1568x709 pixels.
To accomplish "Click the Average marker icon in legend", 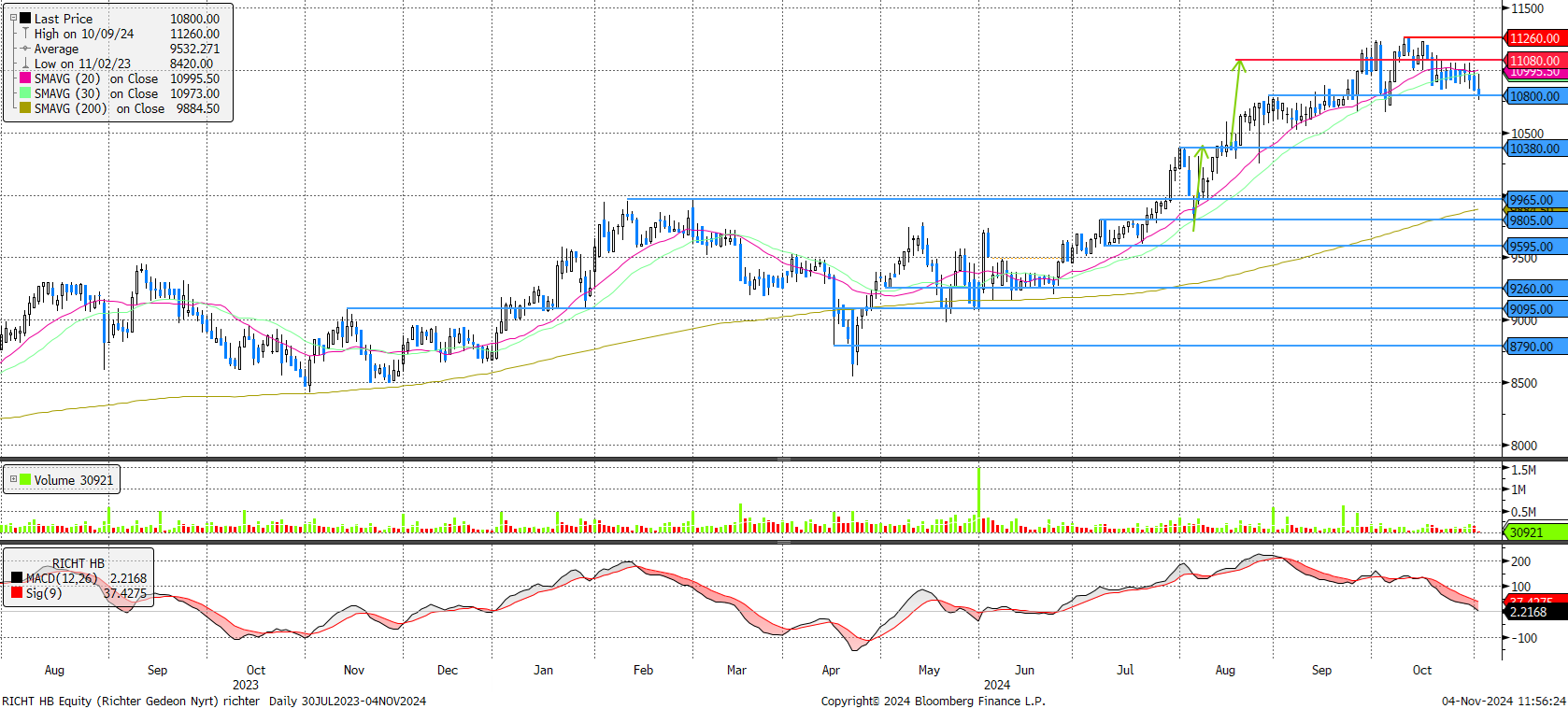I will 25,48.
